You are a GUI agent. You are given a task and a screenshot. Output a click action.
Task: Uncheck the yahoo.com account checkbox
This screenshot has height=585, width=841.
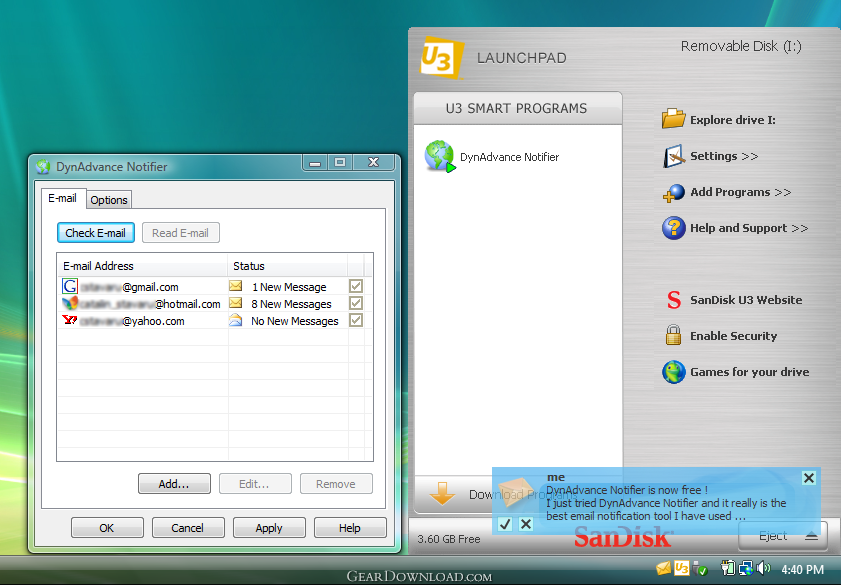click(x=356, y=321)
